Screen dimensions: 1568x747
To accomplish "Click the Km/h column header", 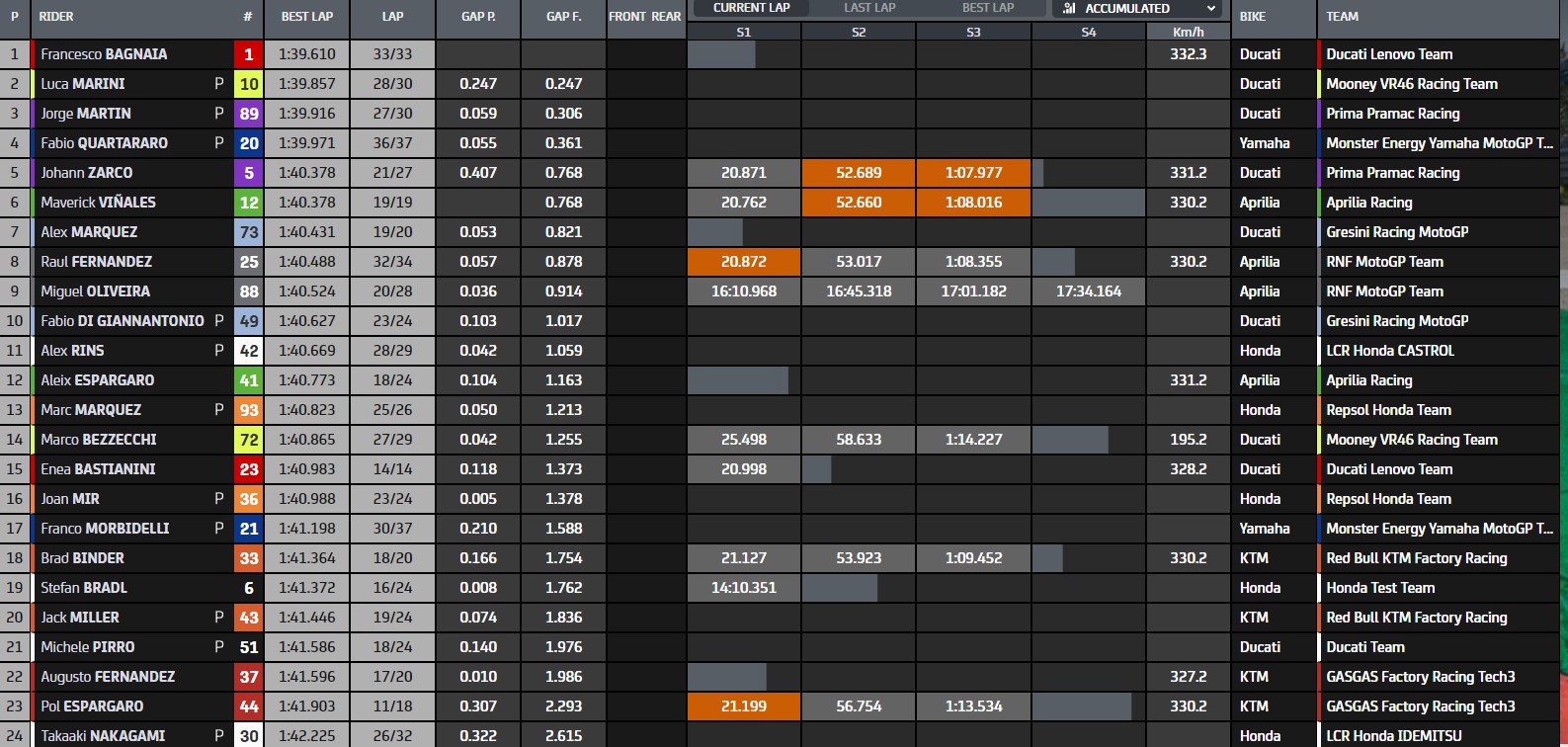I will coord(1188,32).
